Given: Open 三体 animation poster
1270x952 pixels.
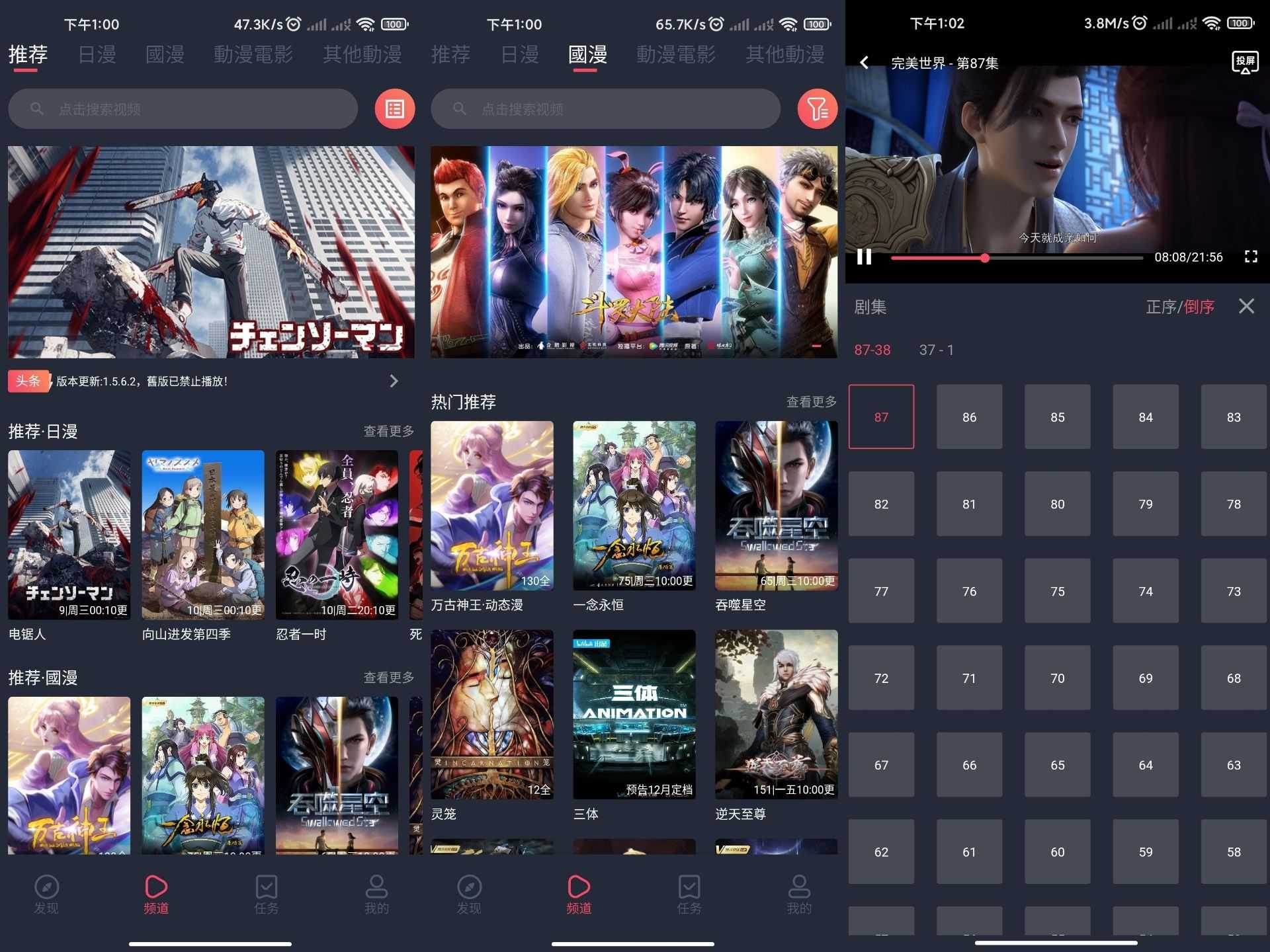Looking at the screenshot, I should [x=634, y=715].
